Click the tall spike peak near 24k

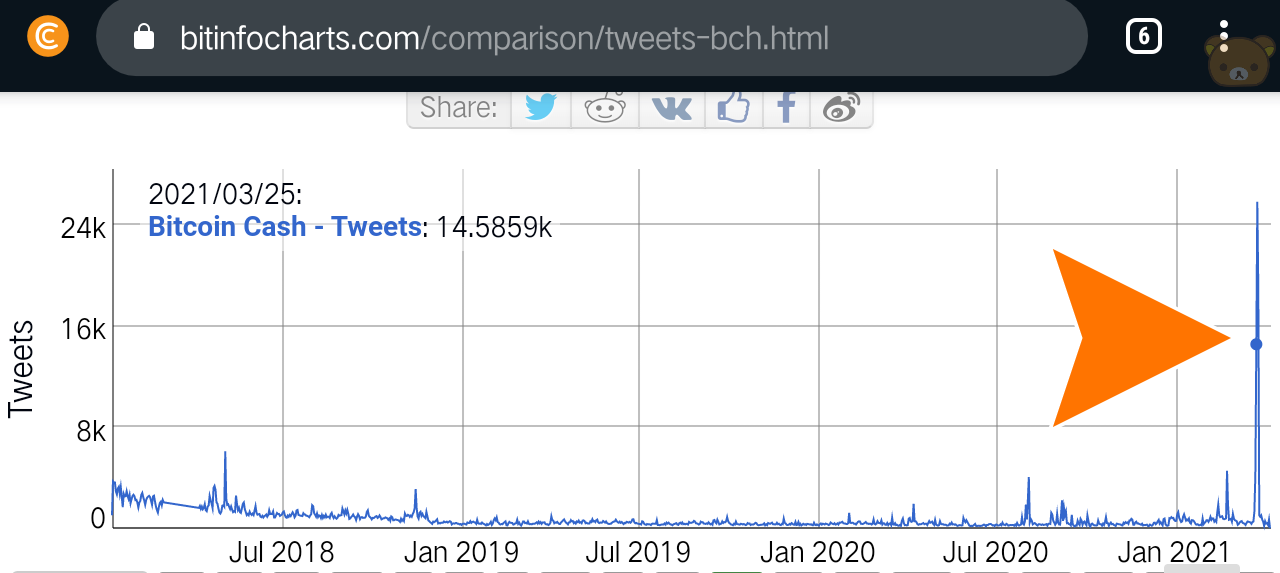pos(1257,204)
